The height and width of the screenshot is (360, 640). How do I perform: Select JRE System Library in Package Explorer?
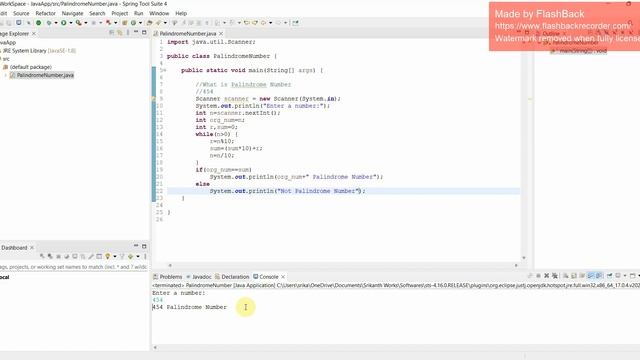39,51
